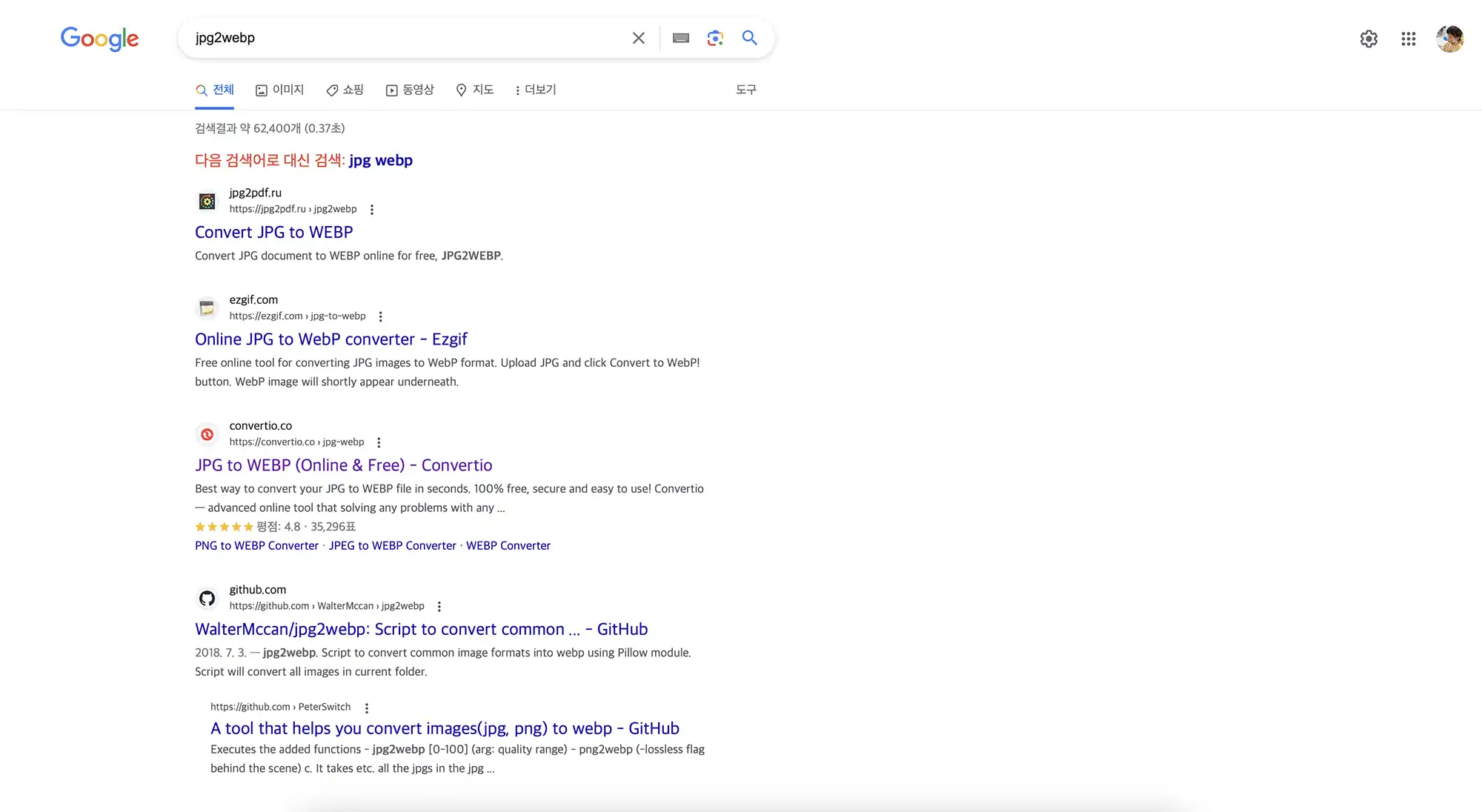The height and width of the screenshot is (812, 1482).
Task: Click the github.com › WalterMccan › jpg2webp URL
Action: pos(327,606)
